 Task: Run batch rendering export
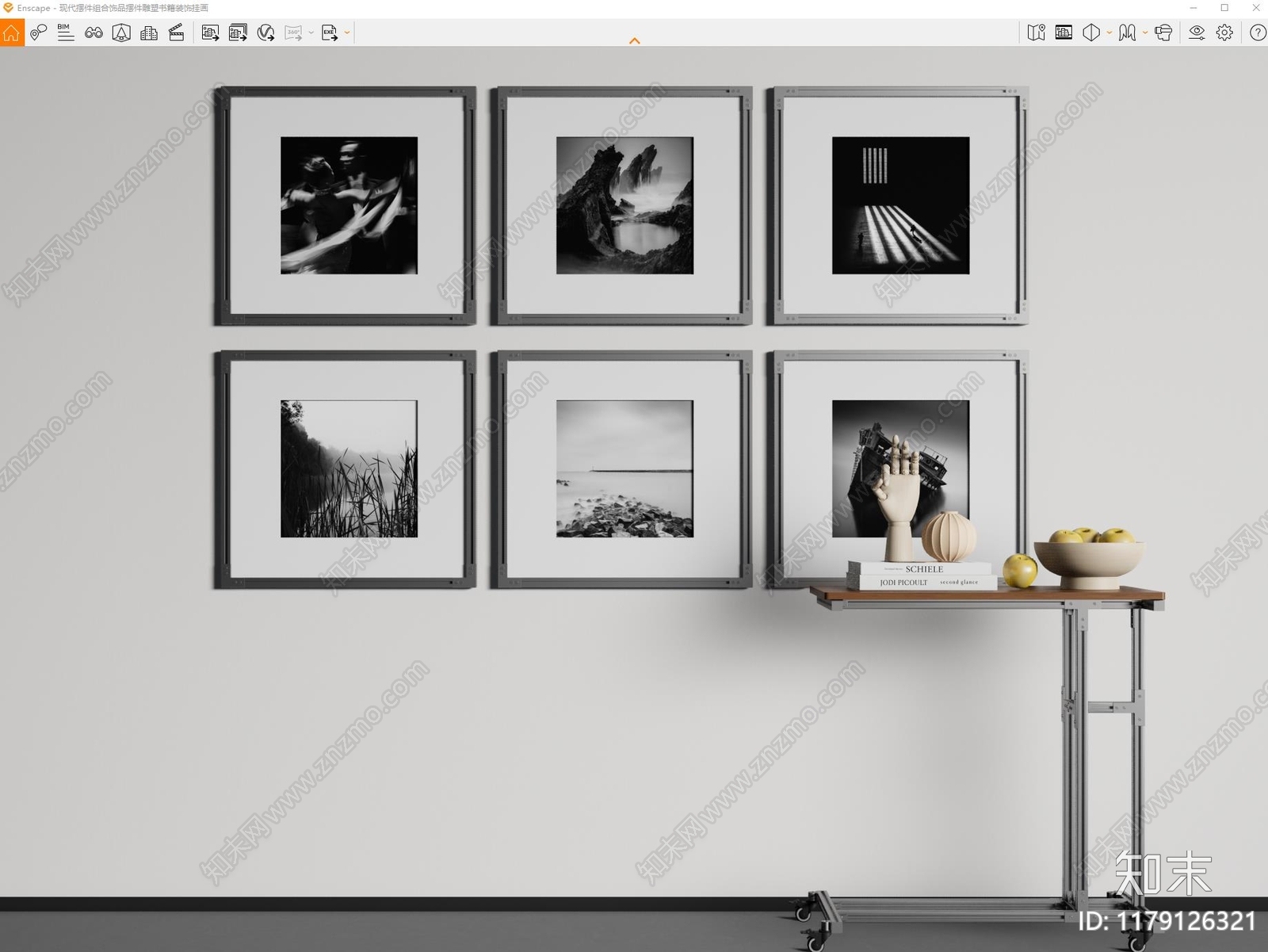pos(238,32)
